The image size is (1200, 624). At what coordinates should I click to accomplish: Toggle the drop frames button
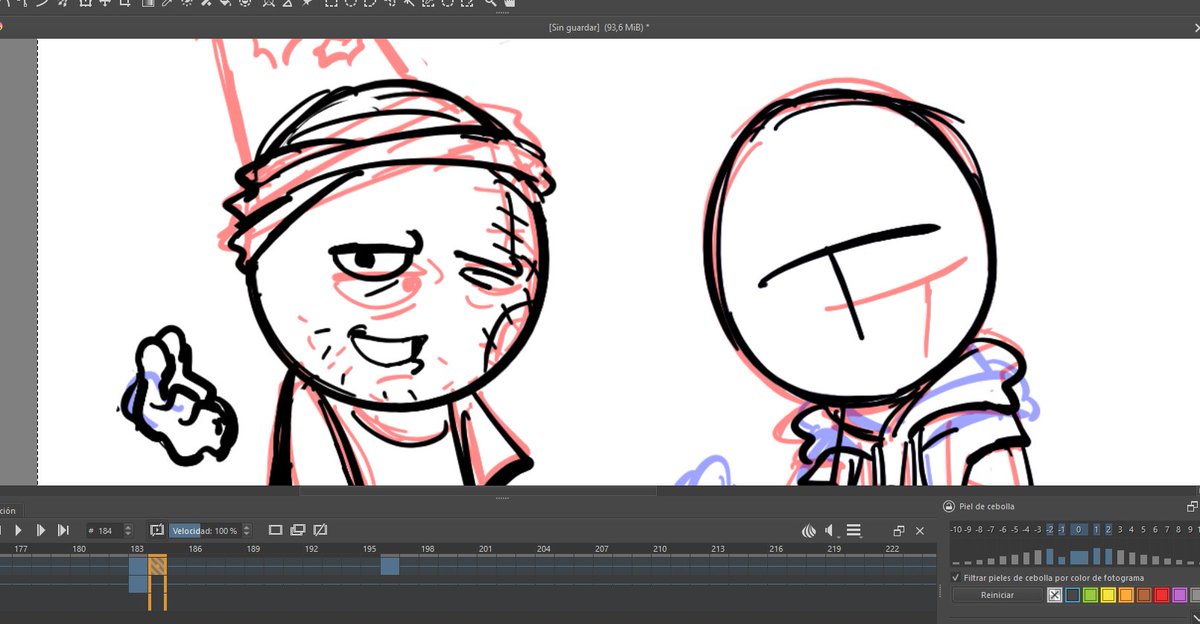[157, 530]
